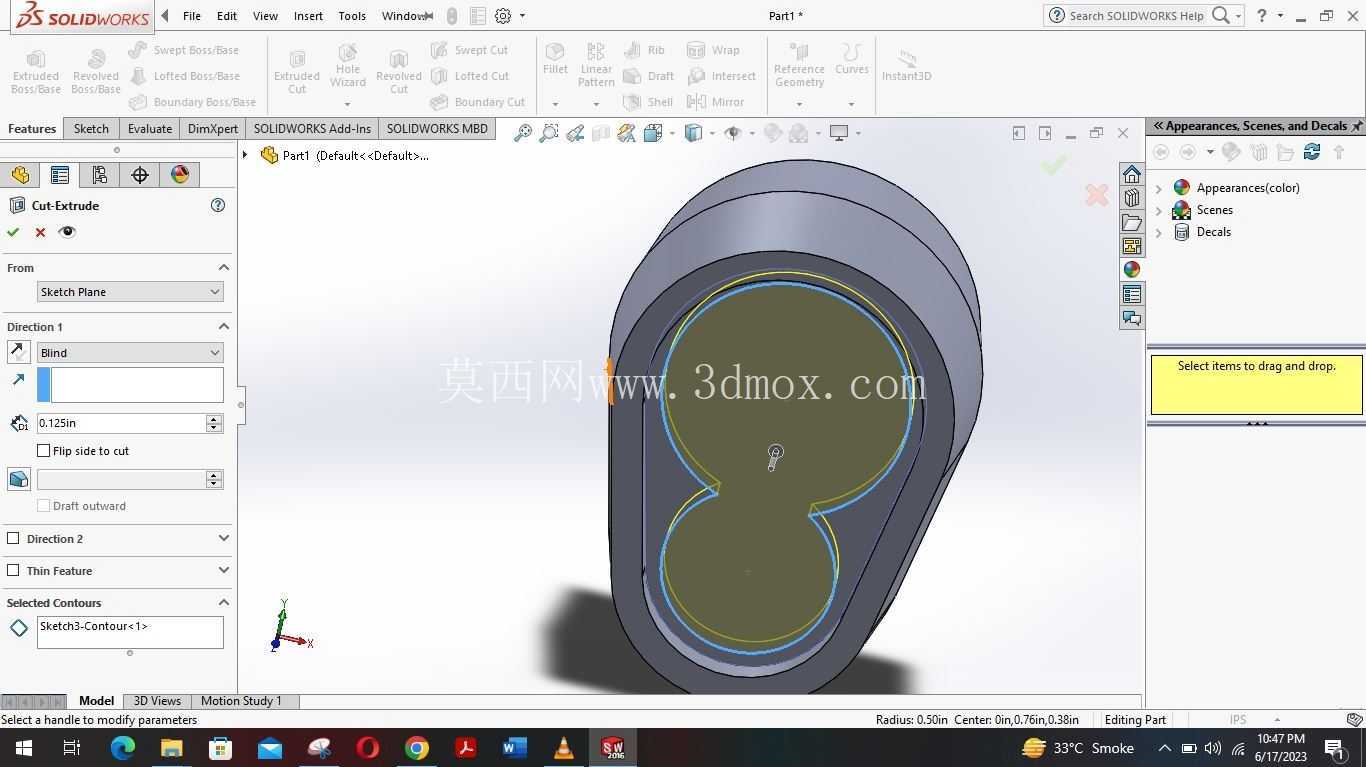Open View Settings monitor icon

[839, 133]
